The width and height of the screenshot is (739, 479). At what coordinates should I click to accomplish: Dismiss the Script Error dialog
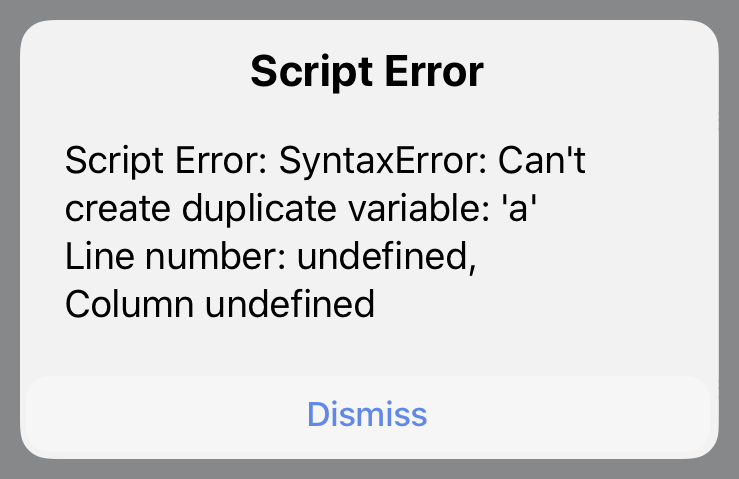click(x=368, y=414)
